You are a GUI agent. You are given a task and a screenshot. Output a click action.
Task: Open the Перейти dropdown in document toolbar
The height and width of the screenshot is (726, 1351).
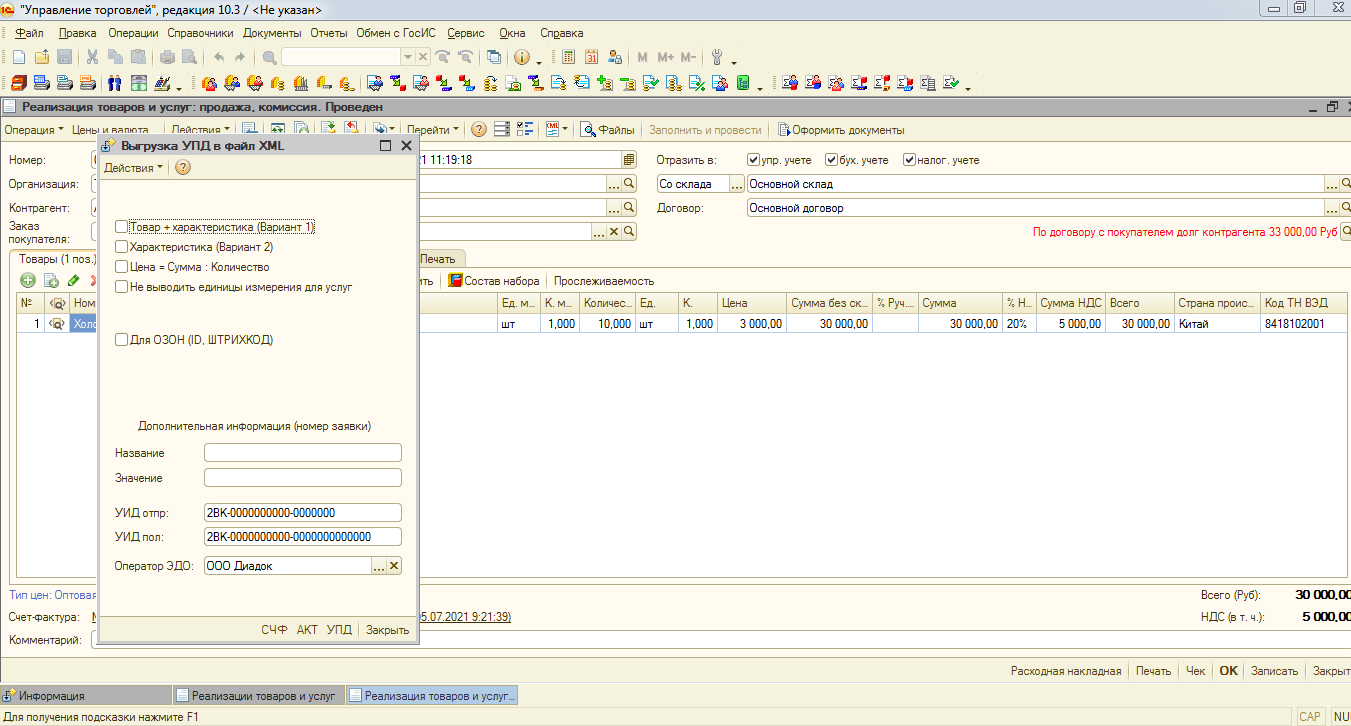(433, 129)
